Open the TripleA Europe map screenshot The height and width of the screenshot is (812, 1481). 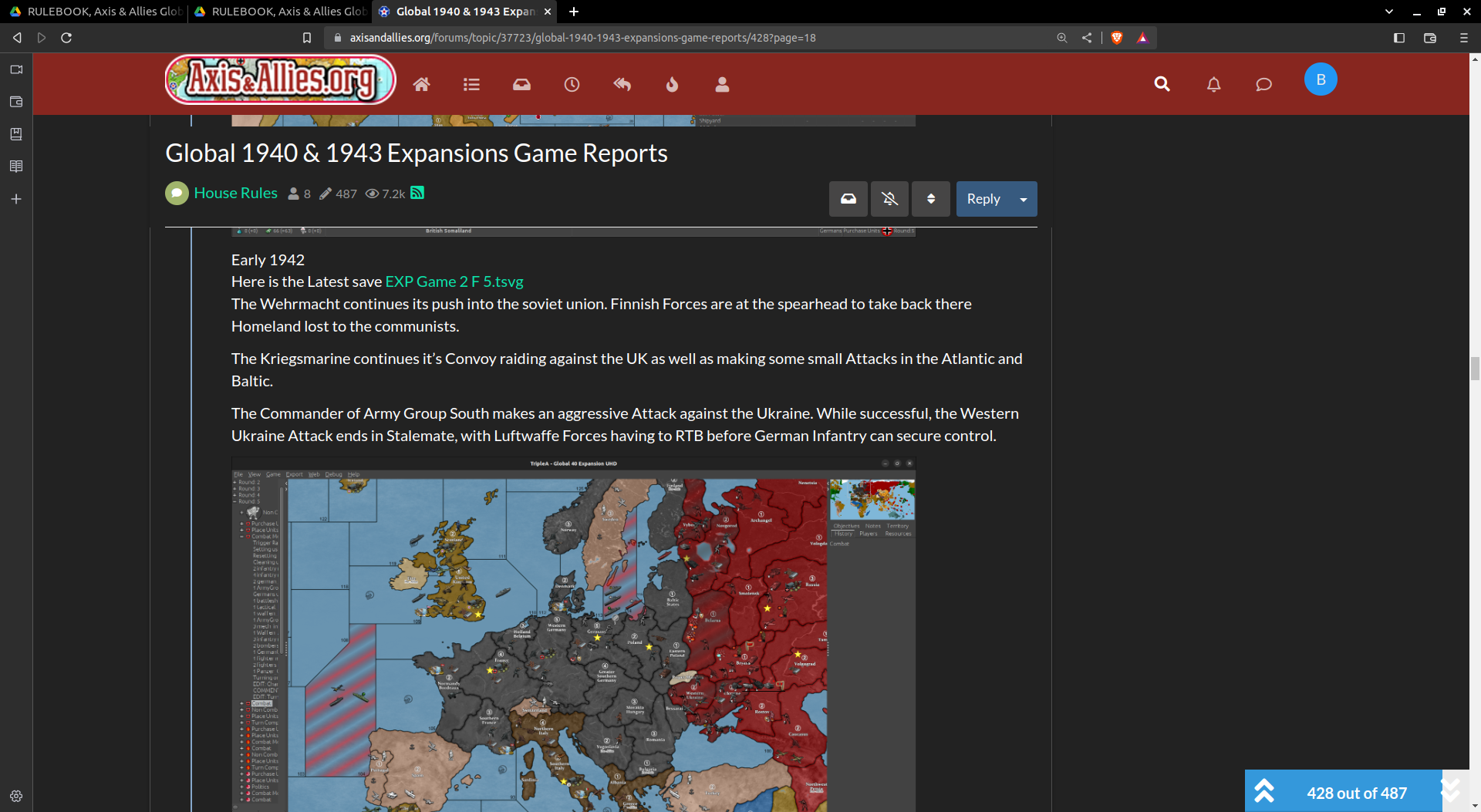point(573,634)
